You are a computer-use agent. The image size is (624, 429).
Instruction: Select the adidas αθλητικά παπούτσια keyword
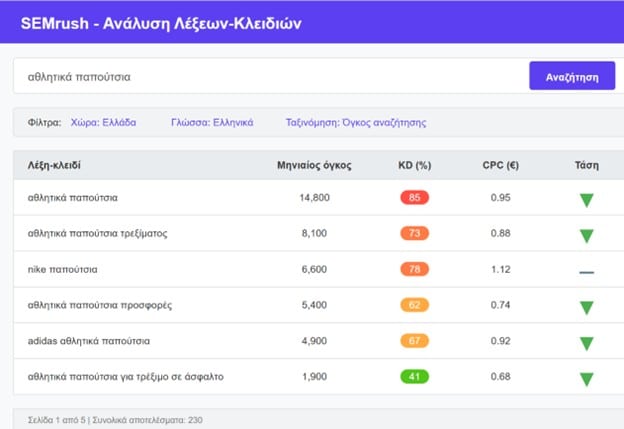point(89,341)
